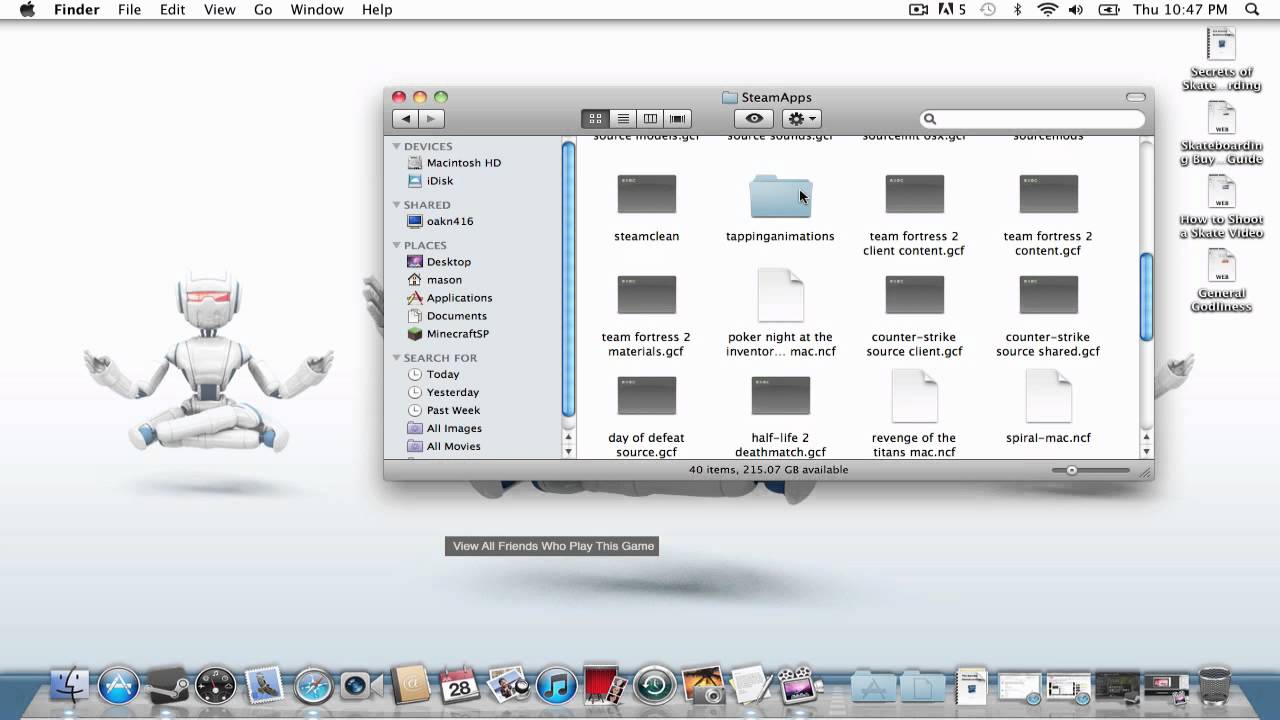Collapse the PLACES sidebar section
The image size is (1280, 720).
[x=397, y=245]
